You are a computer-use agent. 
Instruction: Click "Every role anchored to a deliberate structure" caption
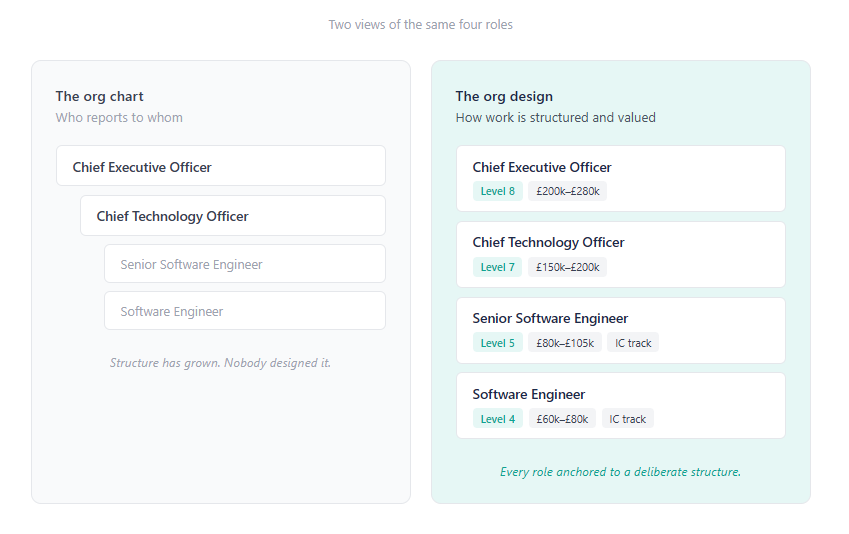620,471
